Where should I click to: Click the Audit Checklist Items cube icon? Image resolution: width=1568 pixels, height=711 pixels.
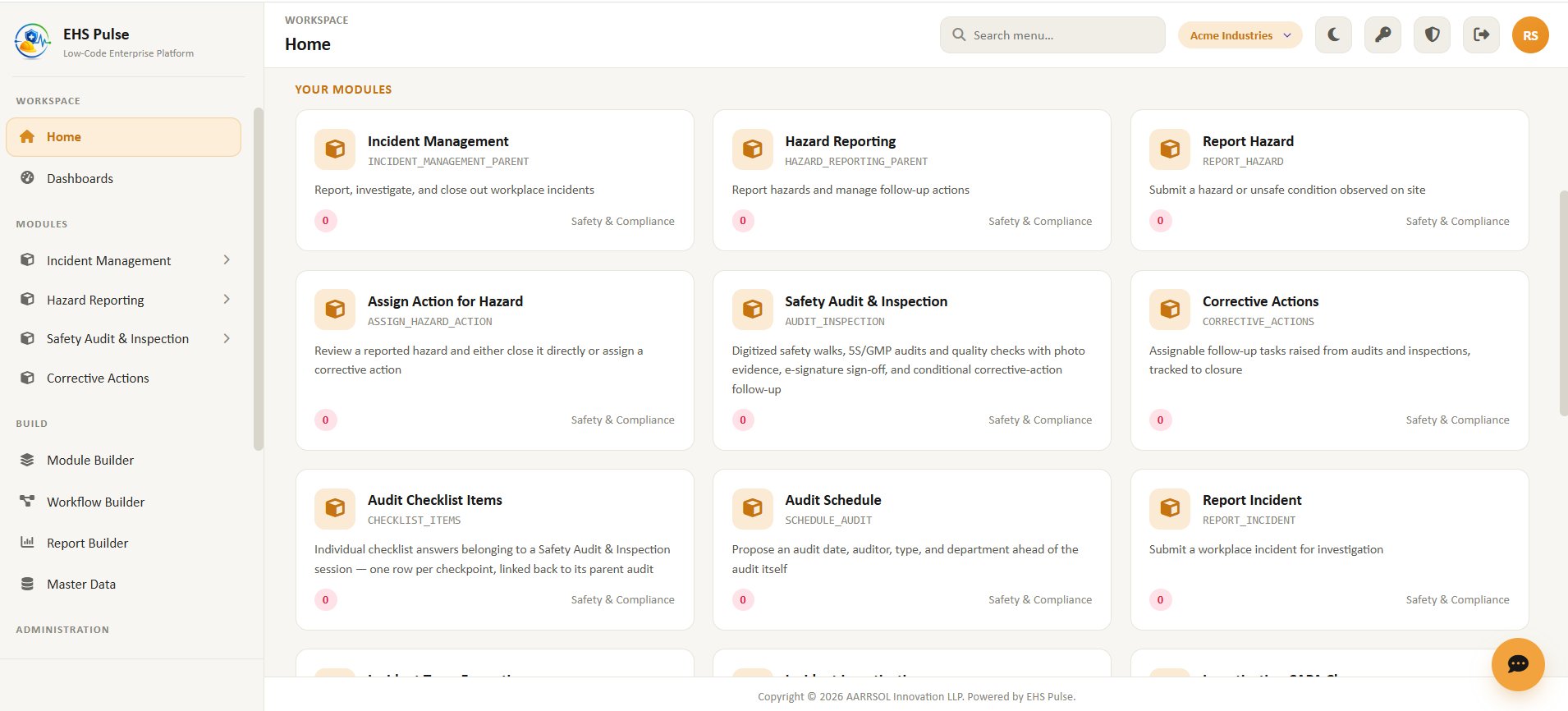coord(335,508)
